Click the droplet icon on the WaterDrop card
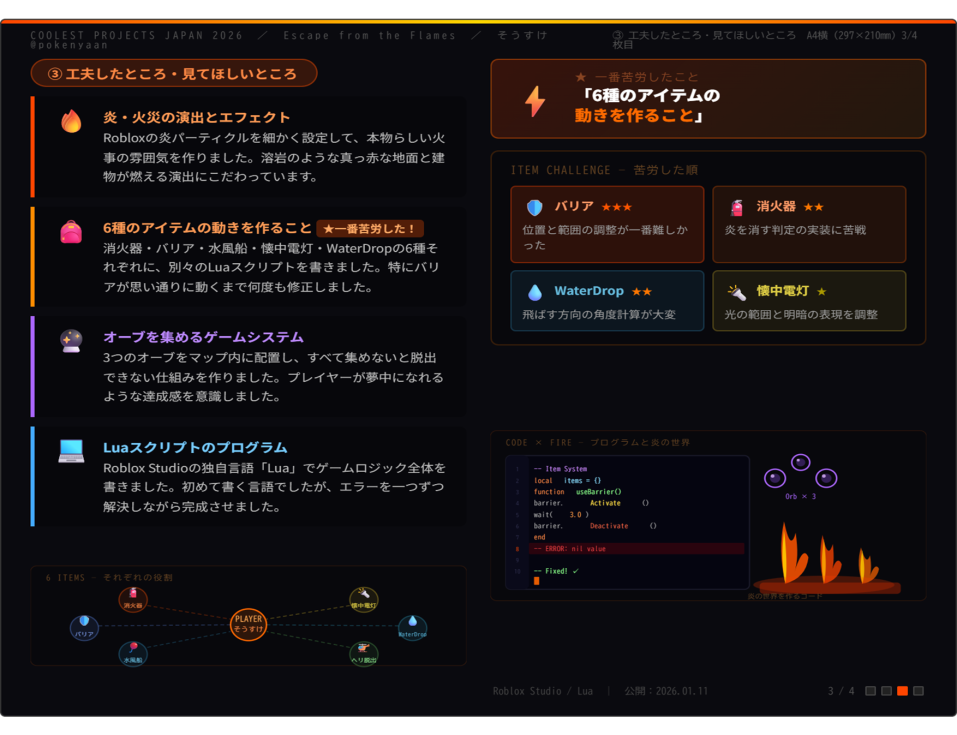 pyautogui.click(x=536, y=289)
